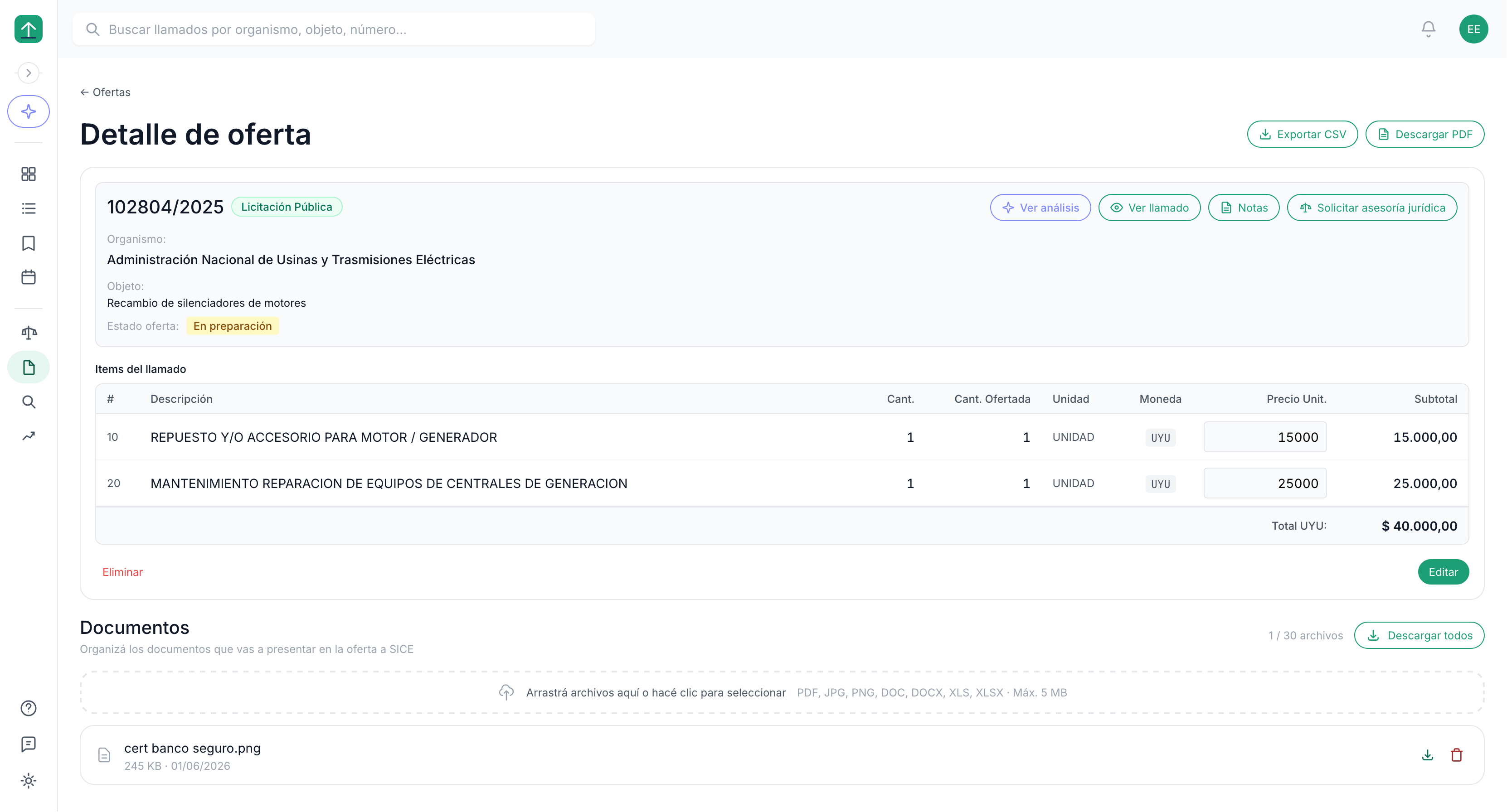Click the $ 40.000,00 total
The image size is (1507, 812).
click(1419, 526)
